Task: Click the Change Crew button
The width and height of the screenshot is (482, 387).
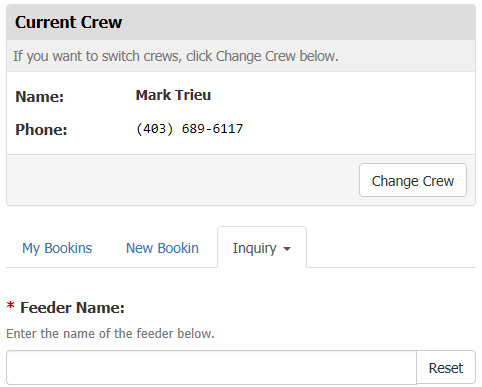Action: [x=413, y=180]
